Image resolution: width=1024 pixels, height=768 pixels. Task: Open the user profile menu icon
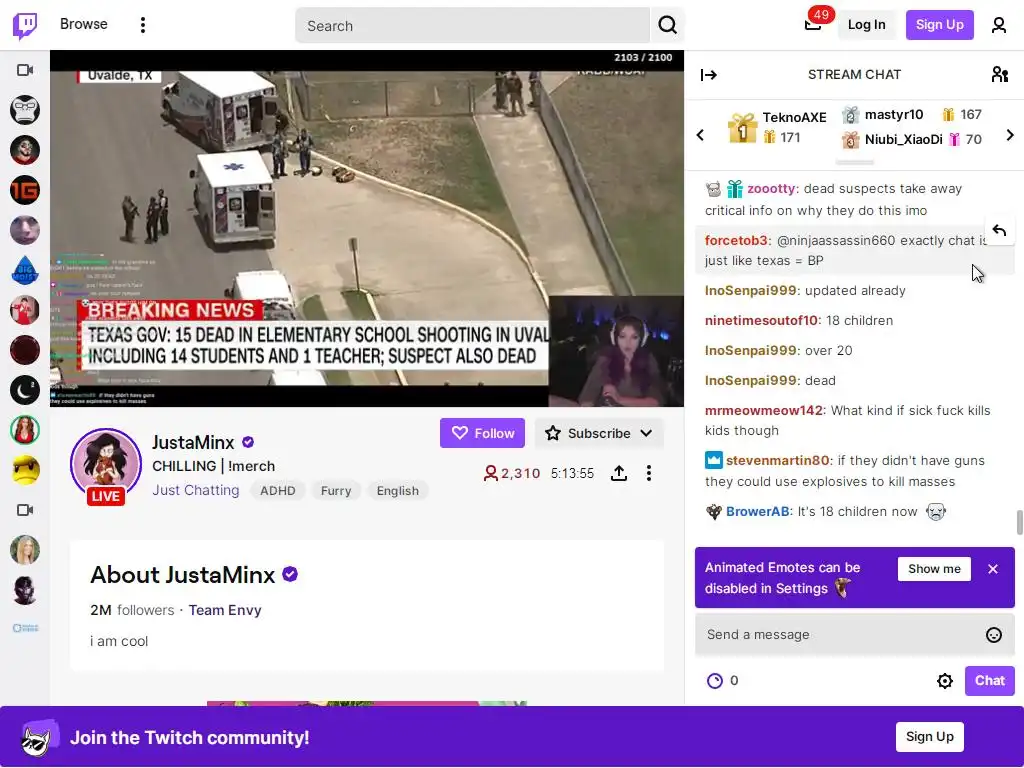tap(999, 25)
